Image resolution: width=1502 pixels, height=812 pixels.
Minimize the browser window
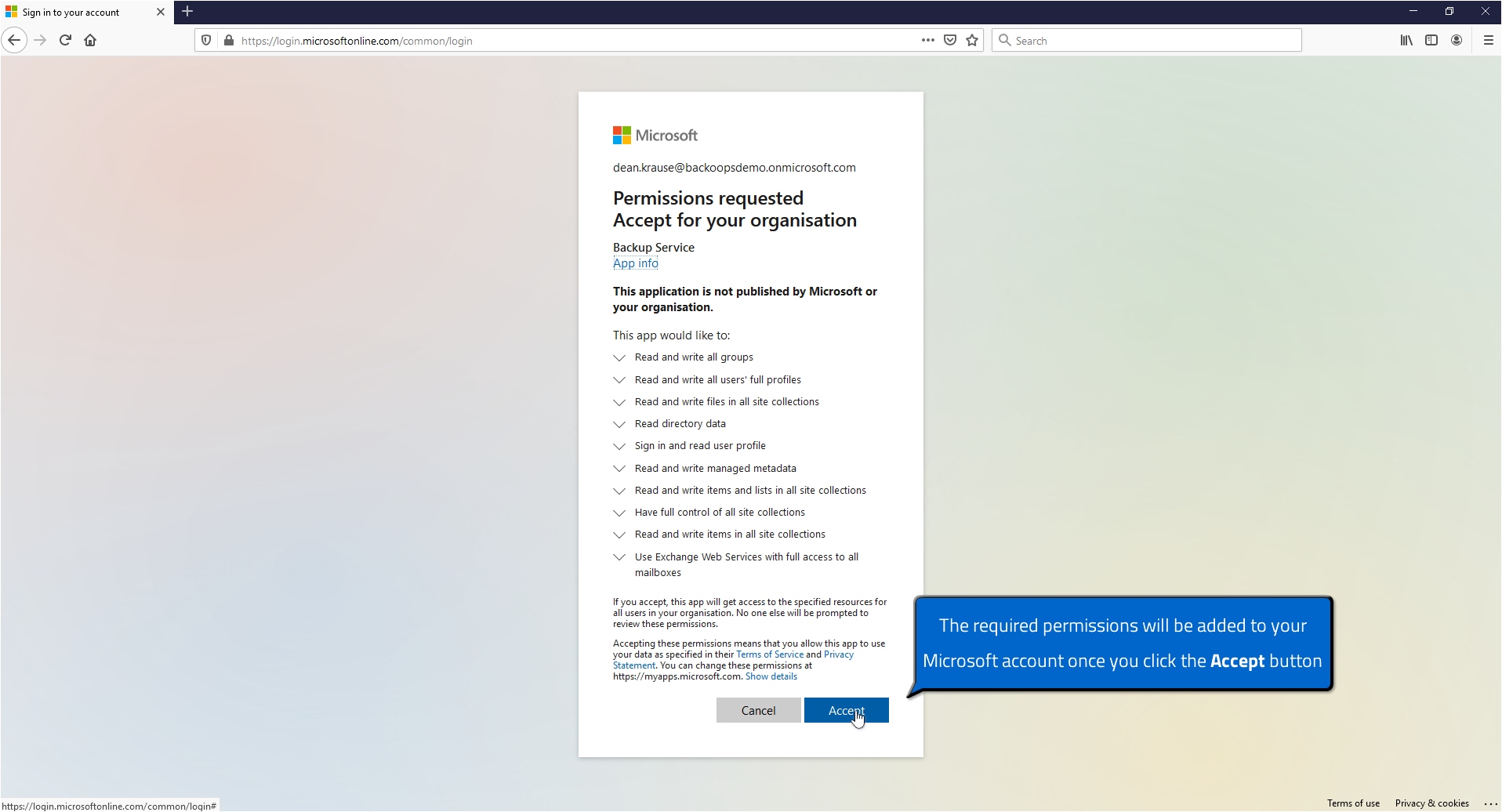[1413, 11]
